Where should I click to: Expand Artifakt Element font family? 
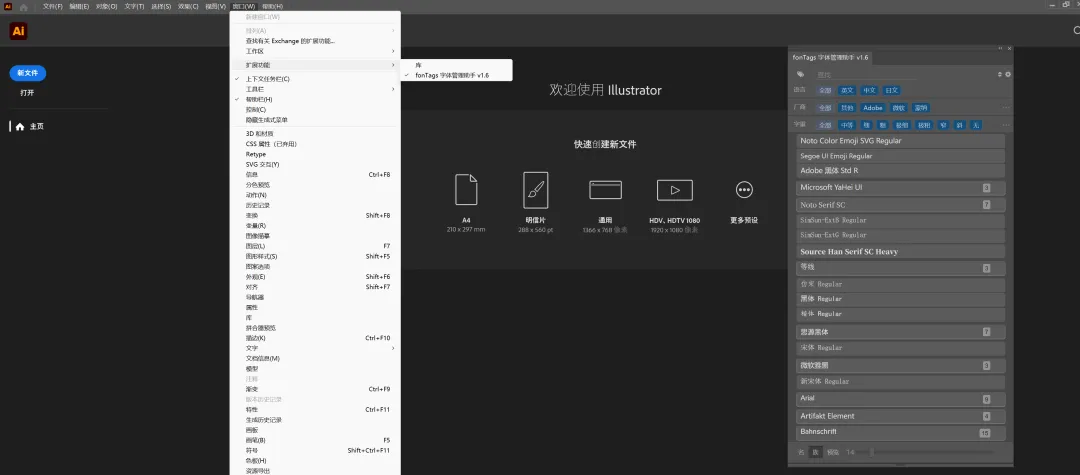pos(900,416)
